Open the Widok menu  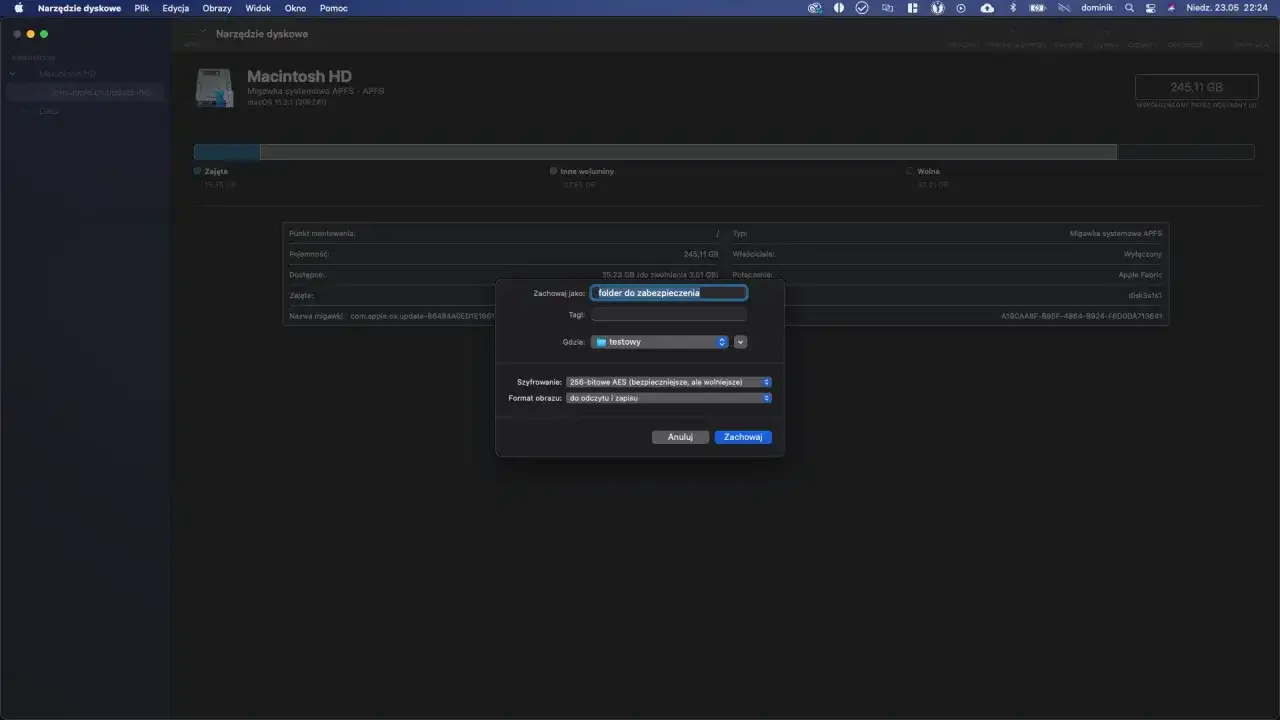tap(258, 8)
